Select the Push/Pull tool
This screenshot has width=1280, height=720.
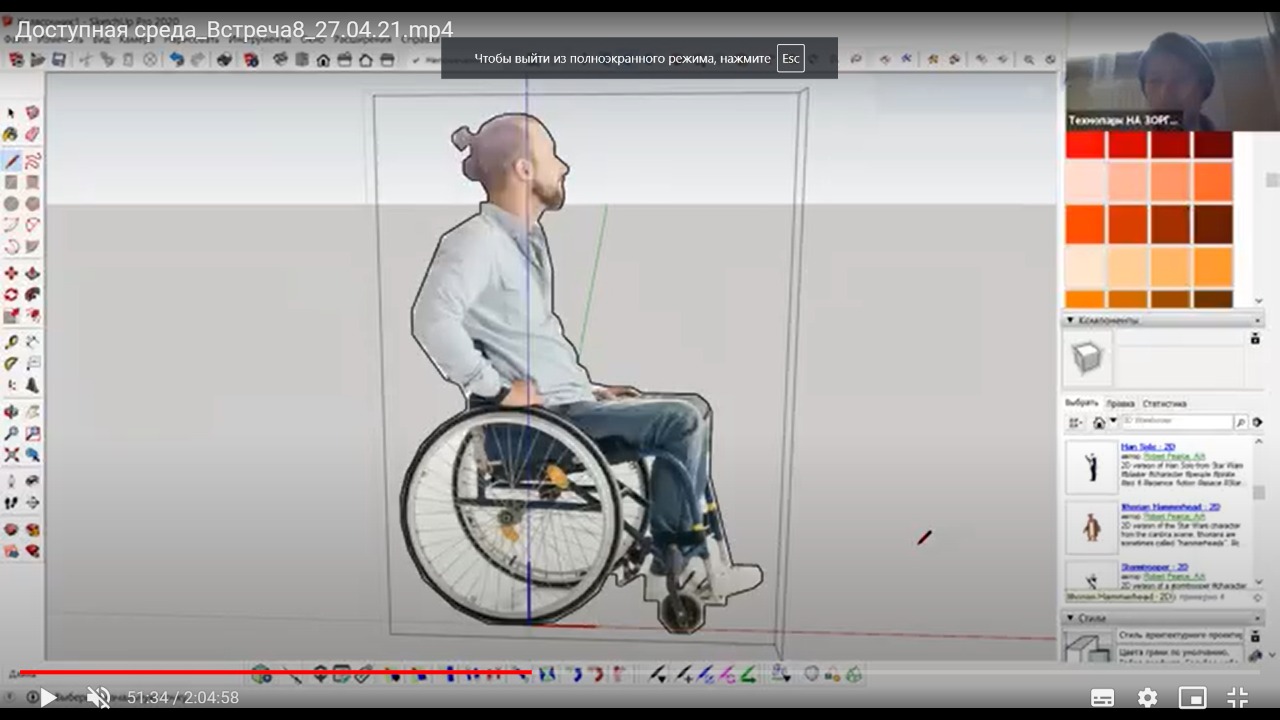[32, 272]
